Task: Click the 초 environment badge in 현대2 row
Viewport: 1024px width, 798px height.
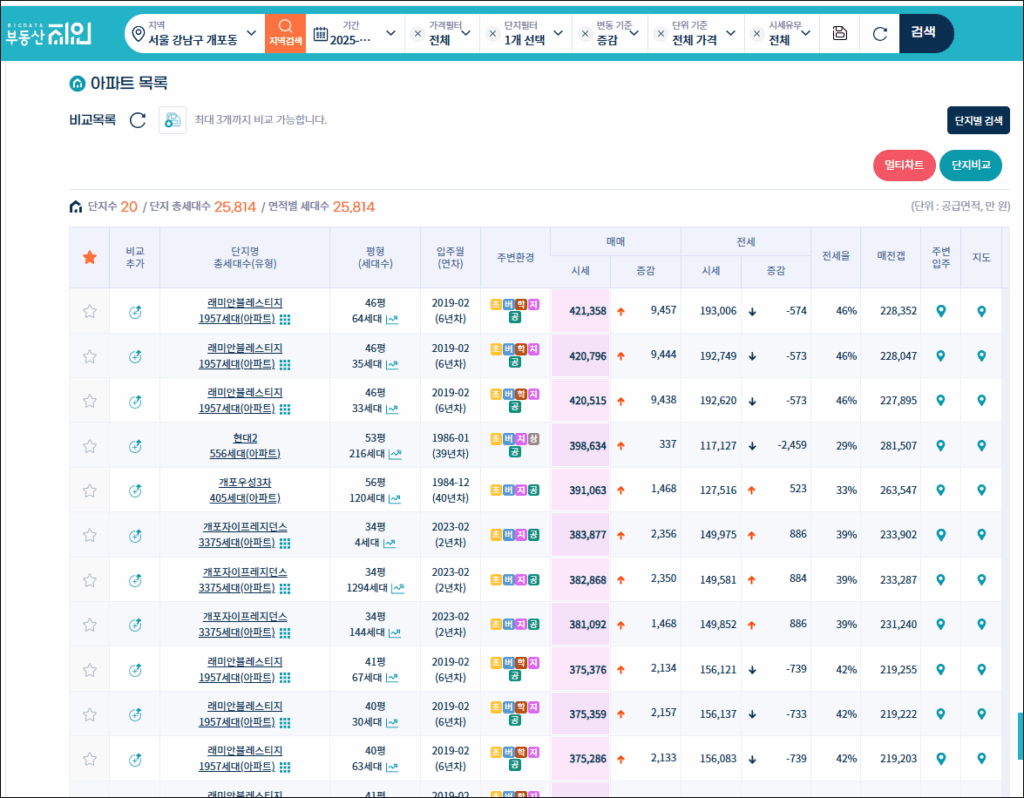Action: pos(496,438)
